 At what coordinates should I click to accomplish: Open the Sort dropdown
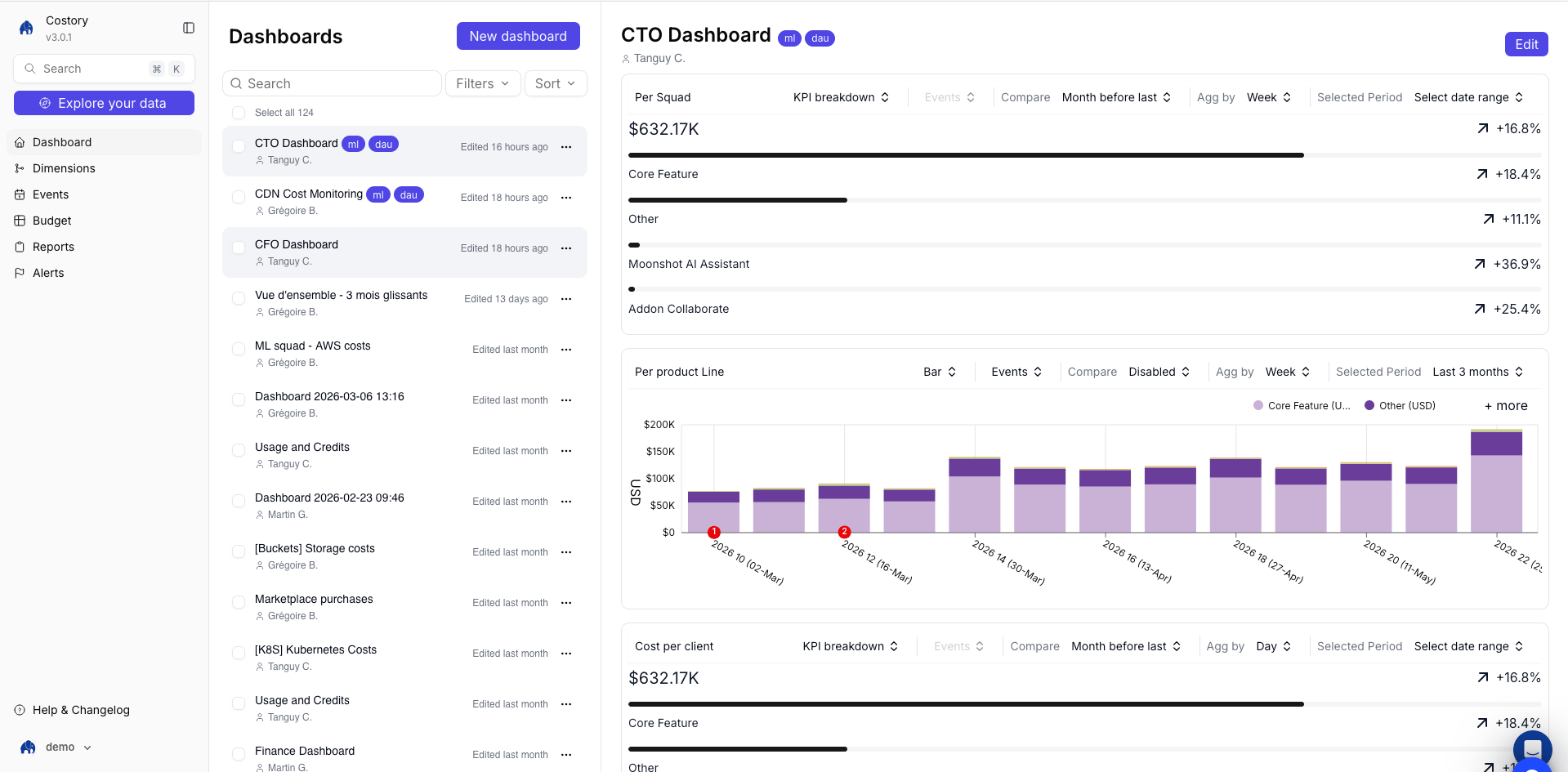(556, 83)
